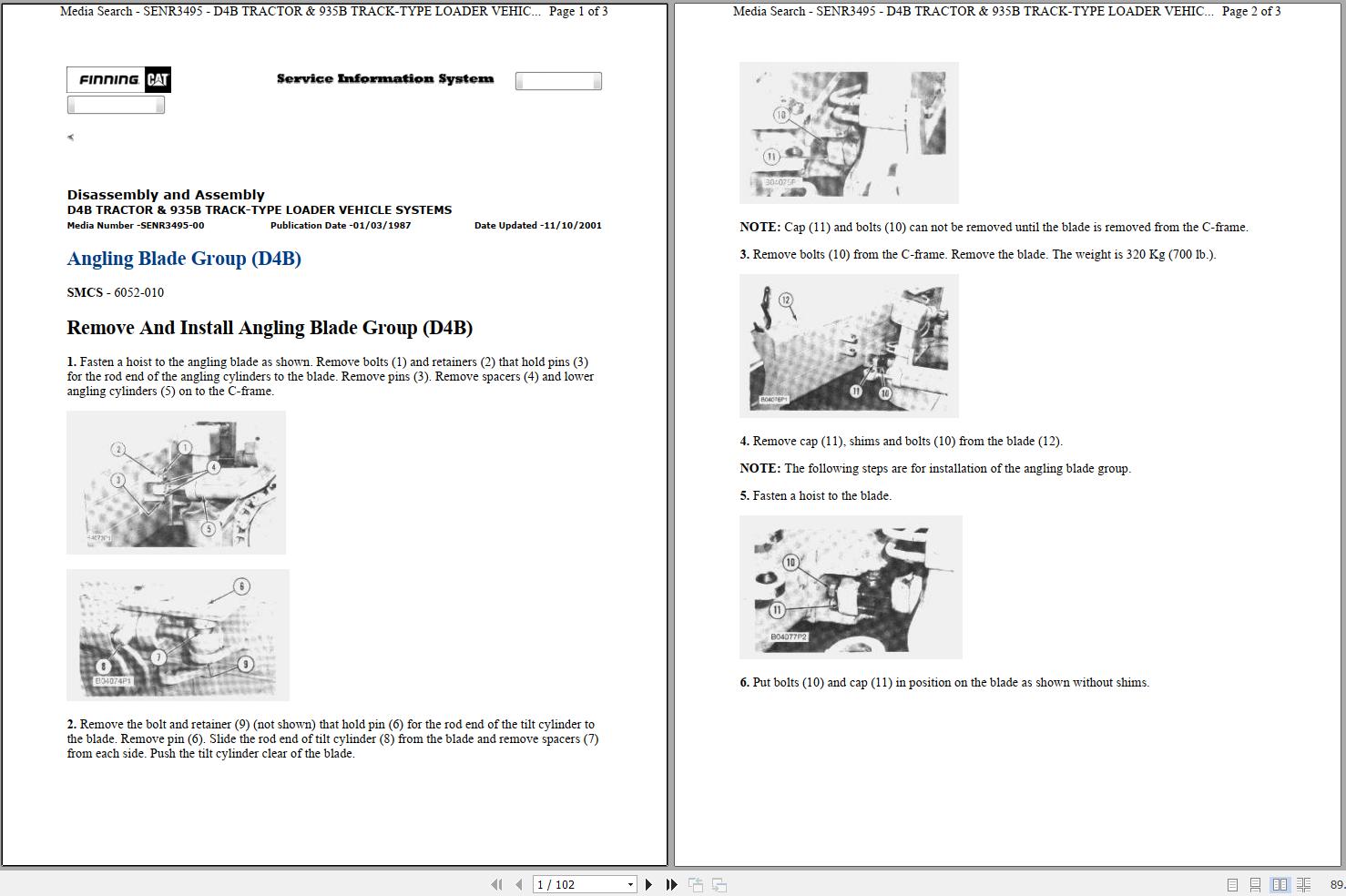Screen dimensions: 1346x896
Task: Click the small arrow cursor marker below logo
Action: coord(70,137)
